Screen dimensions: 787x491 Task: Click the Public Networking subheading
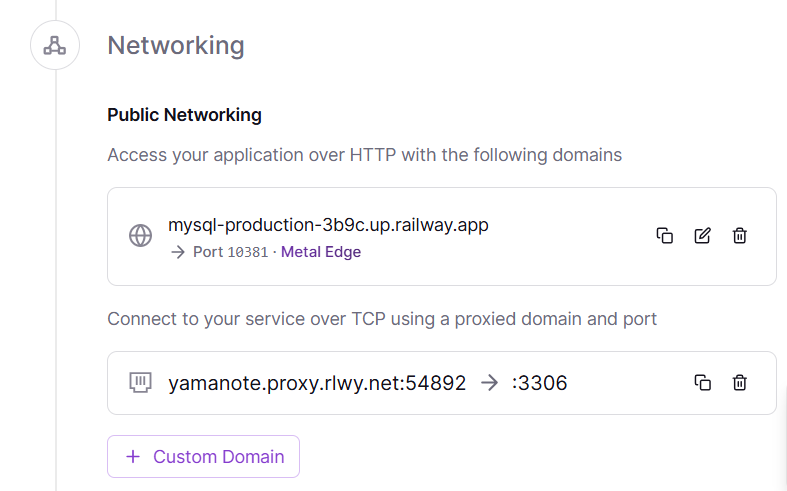pyautogui.click(x=184, y=115)
